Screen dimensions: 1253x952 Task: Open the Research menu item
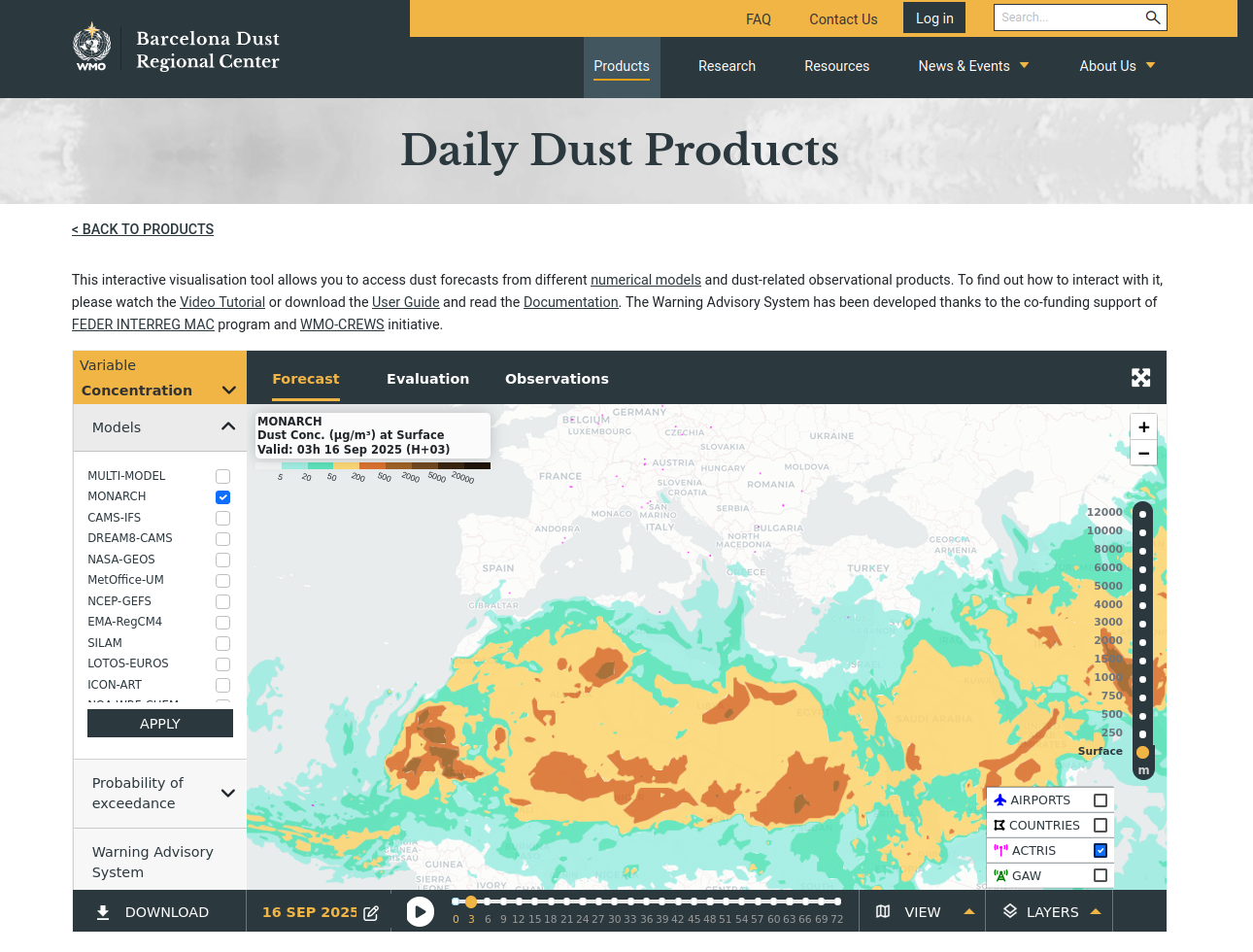tap(727, 66)
